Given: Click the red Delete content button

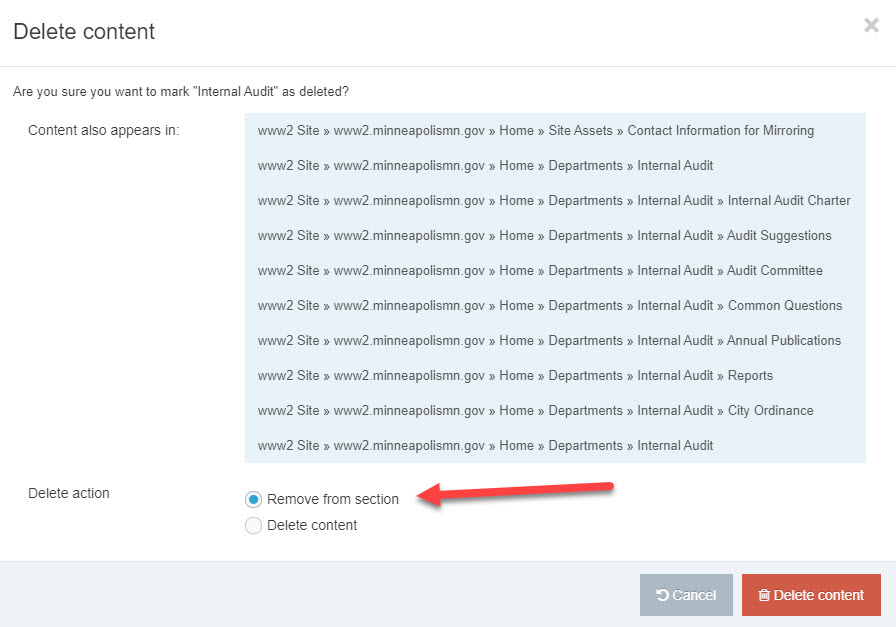Looking at the screenshot, I should pyautogui.click(x=811, y=595).
